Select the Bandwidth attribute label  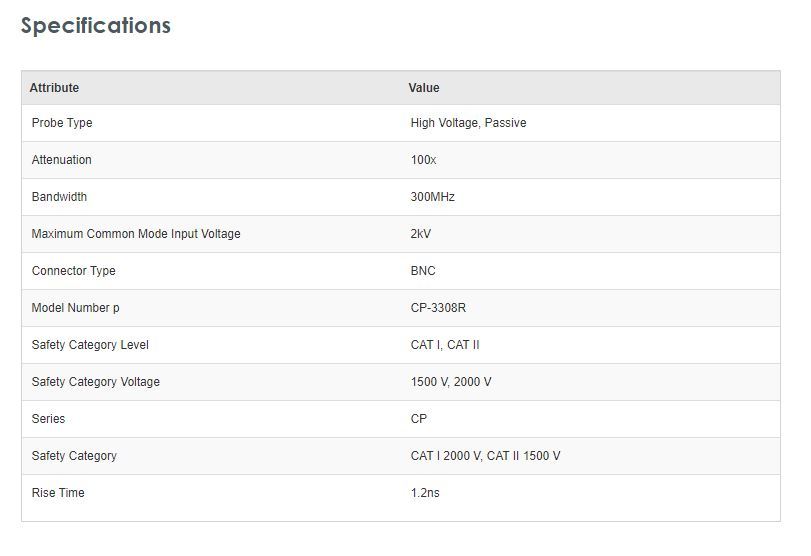(59, 197)
